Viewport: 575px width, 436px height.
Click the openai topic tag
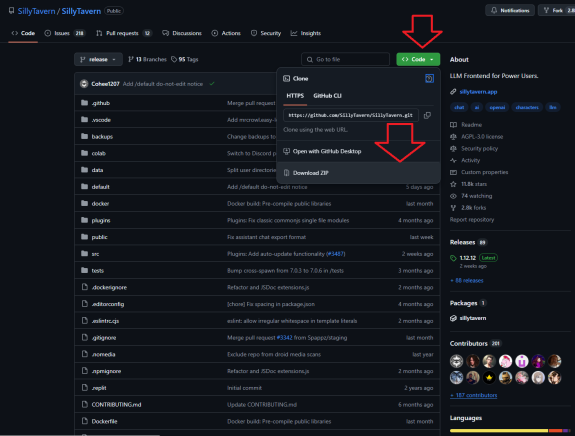pyautogui.click(x=497, y=107)
